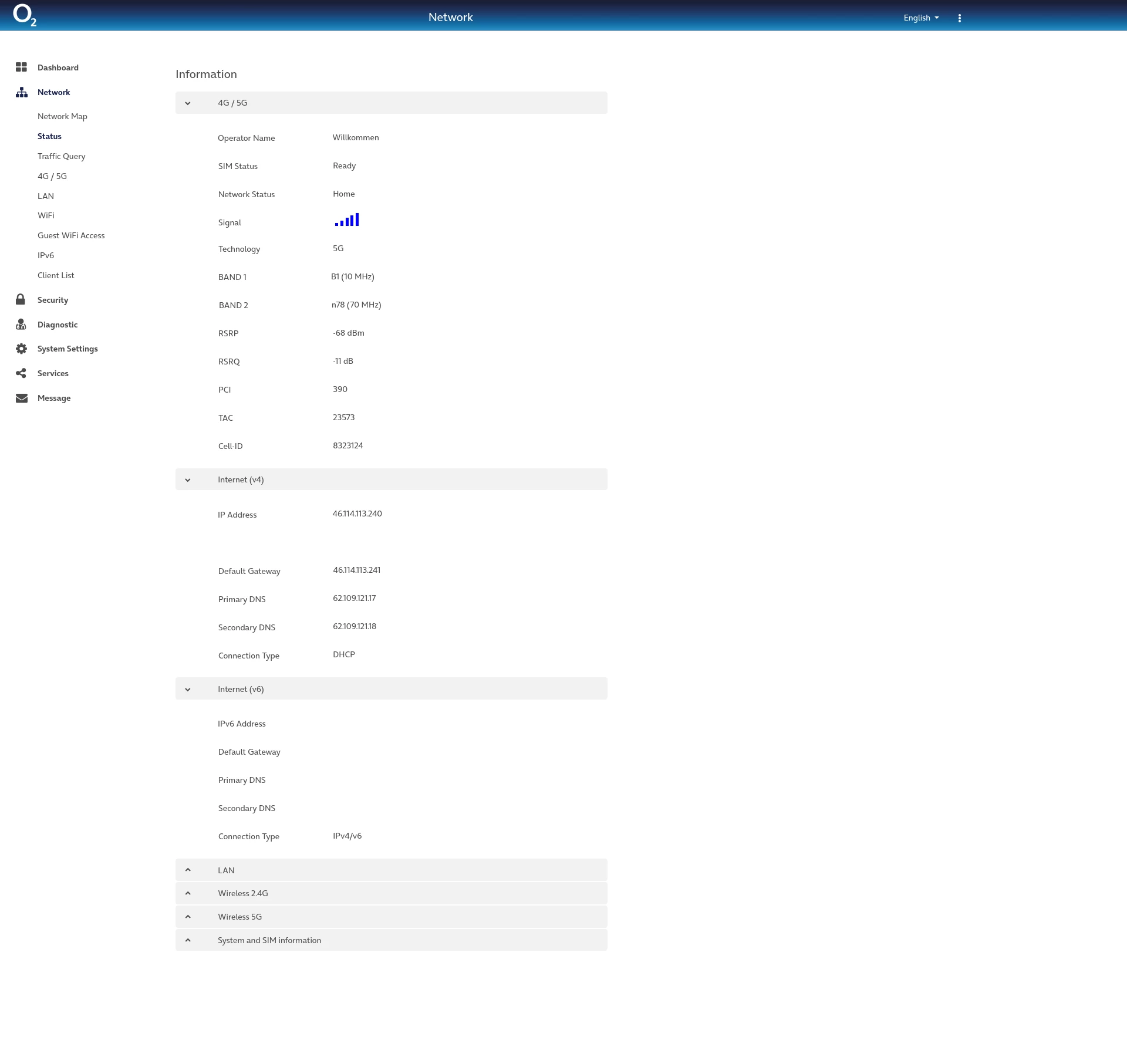1127x1064 pixels.
Task: Click the Security padlock icon
Action: (x=21, y=300)
